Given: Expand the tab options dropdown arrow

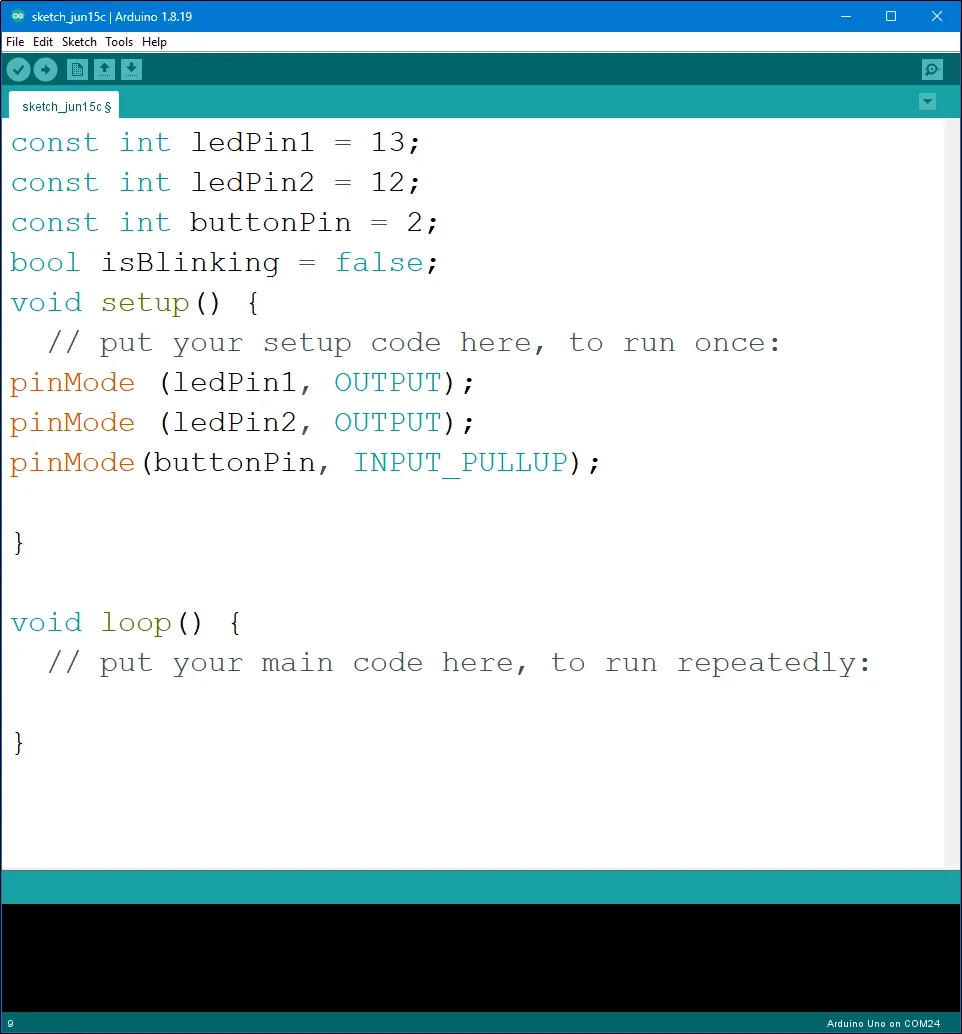Looking at the screenshot, I should [x=927, y=102].
